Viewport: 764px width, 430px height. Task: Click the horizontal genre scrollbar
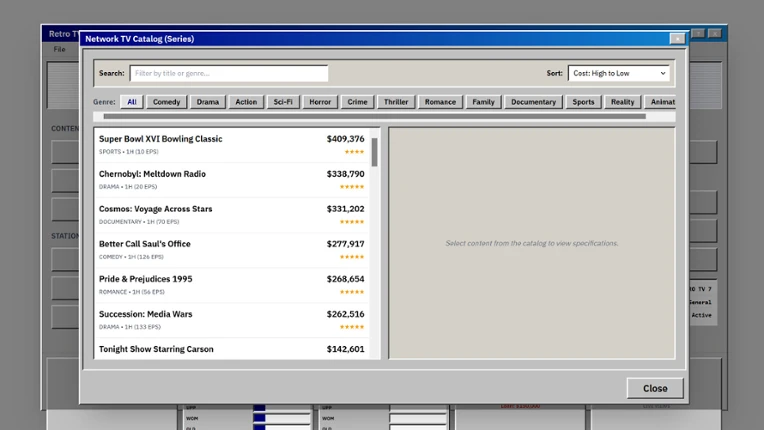374,116
